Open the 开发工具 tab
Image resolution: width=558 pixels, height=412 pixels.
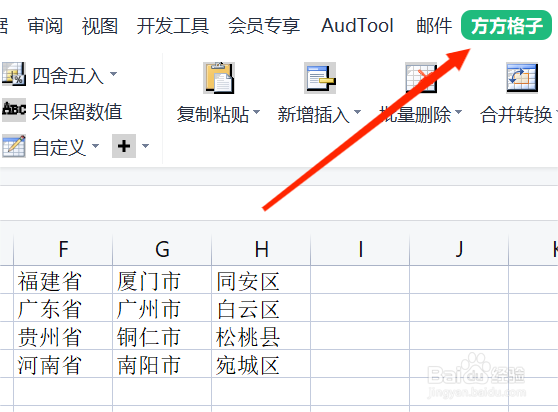[x=173, y=26]
